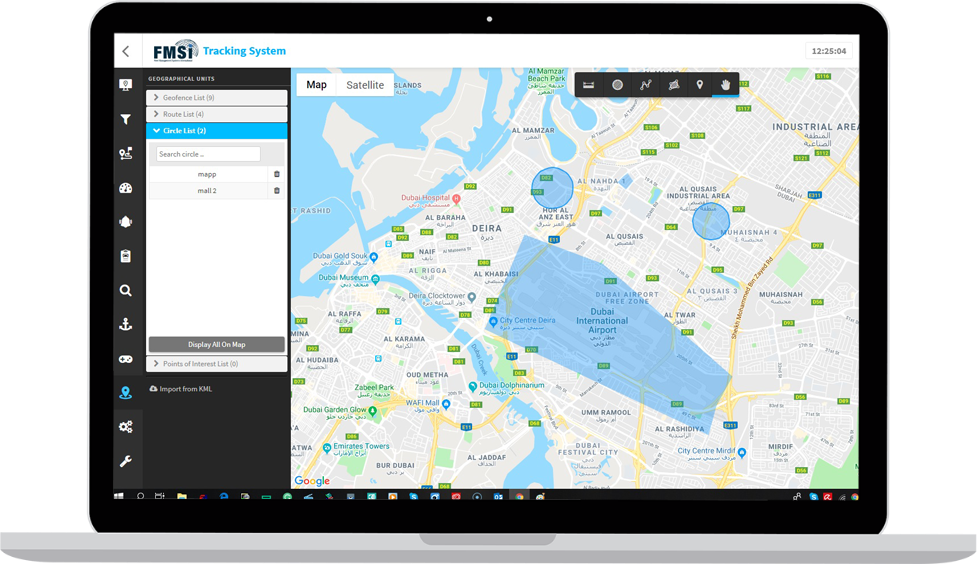
Task: Open the route tracking sidebar icon
Action: click(x=126, y=153)
